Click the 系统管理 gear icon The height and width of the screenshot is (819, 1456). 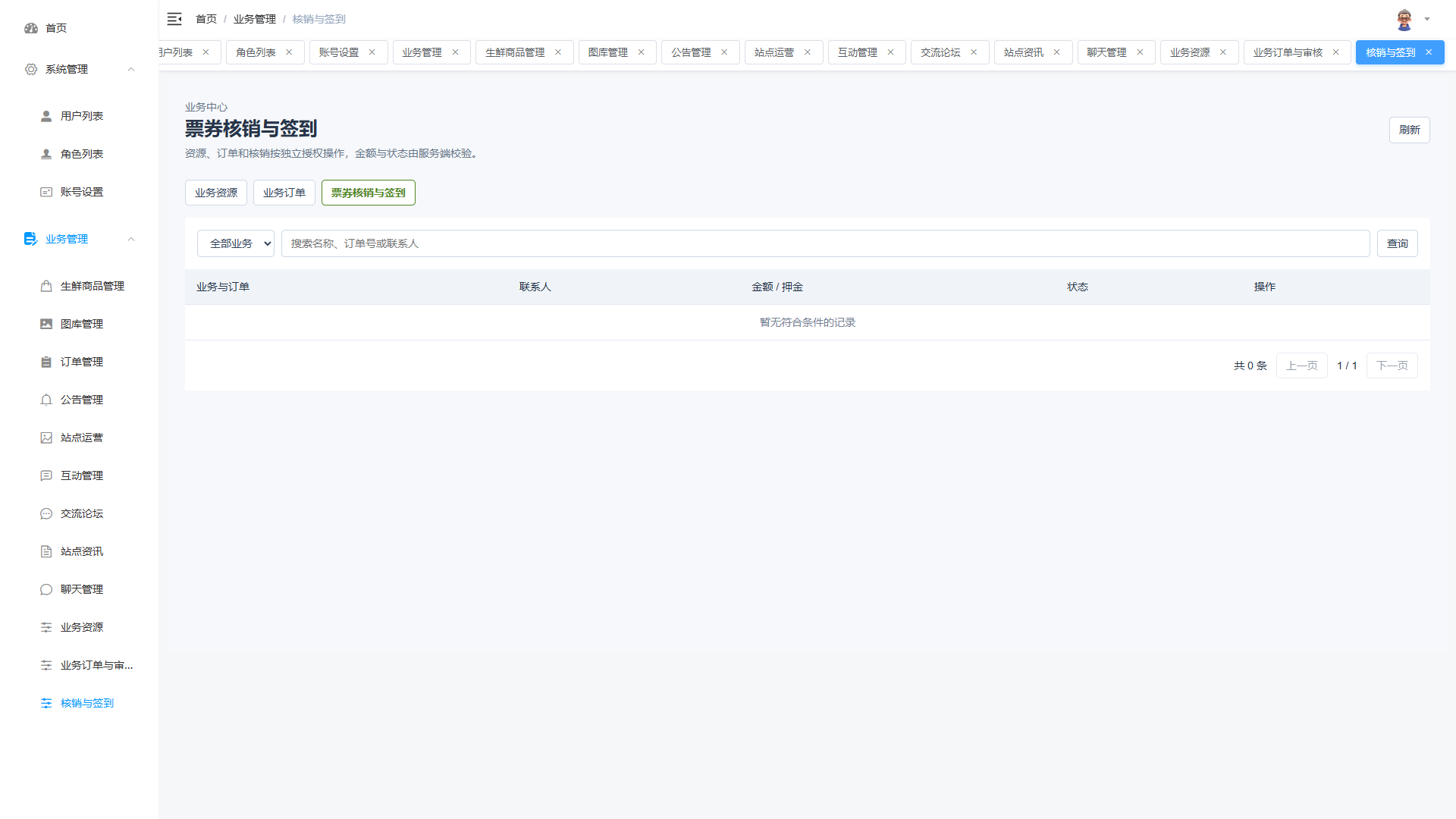31,69
